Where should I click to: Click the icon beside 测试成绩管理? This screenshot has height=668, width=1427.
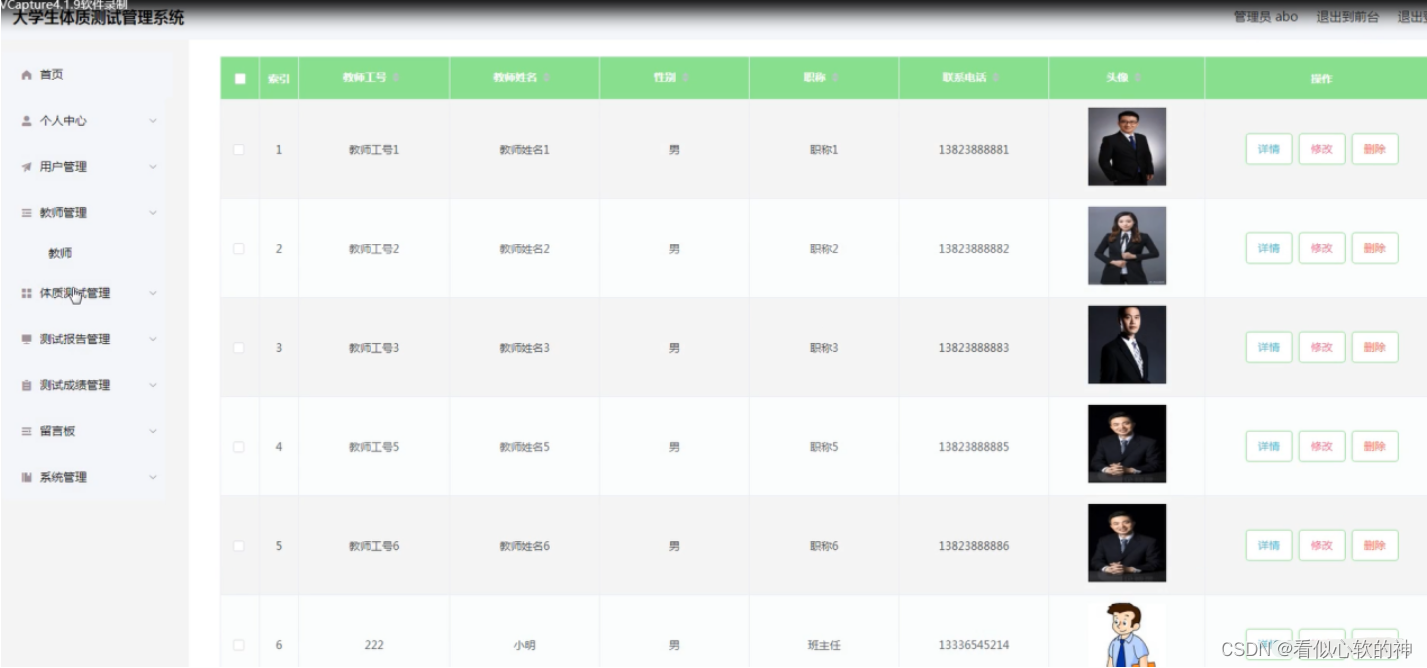pyautogui.click(x=27, y=385)
